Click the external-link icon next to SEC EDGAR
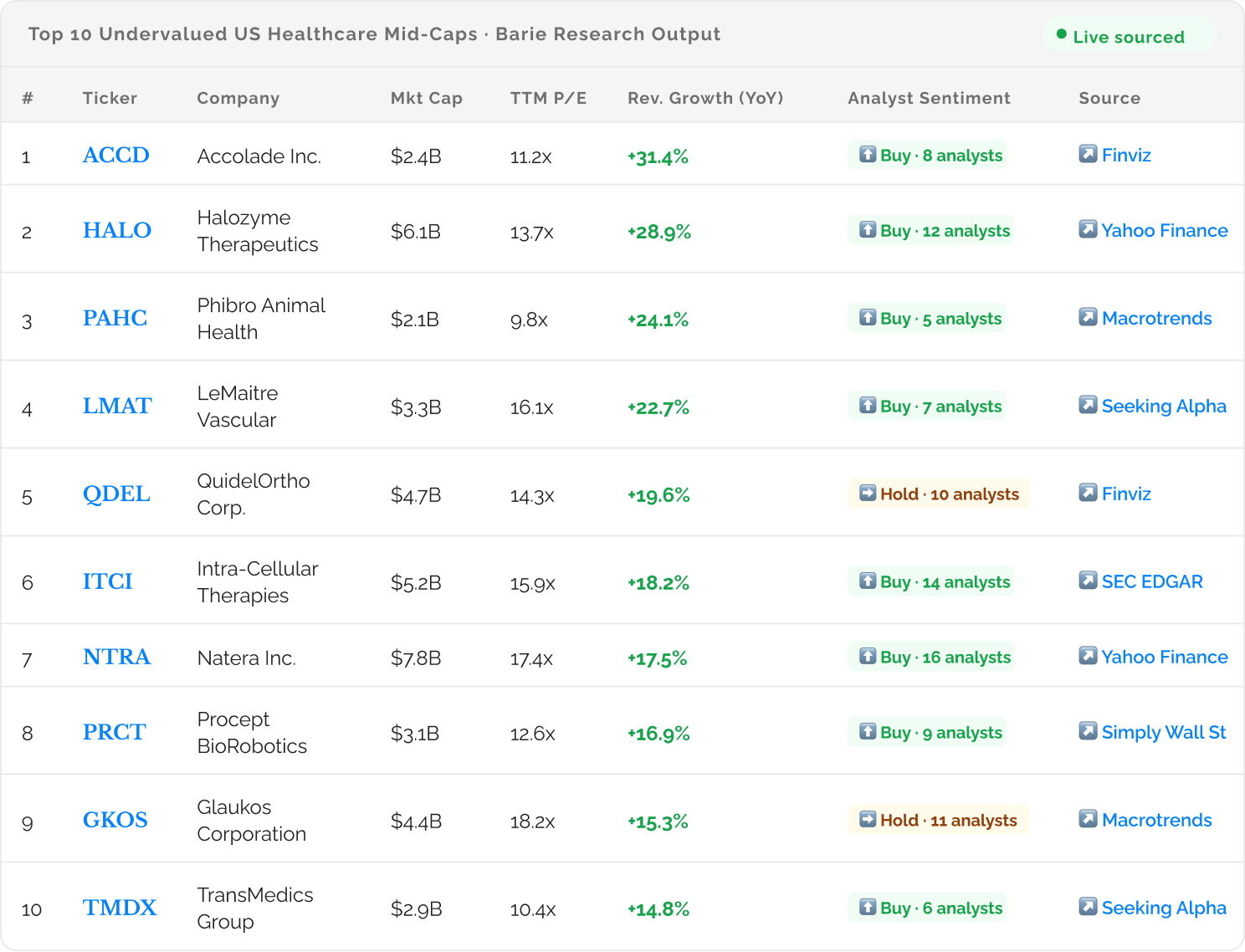The image size is (1245, 952). [x=1088, y=581]
